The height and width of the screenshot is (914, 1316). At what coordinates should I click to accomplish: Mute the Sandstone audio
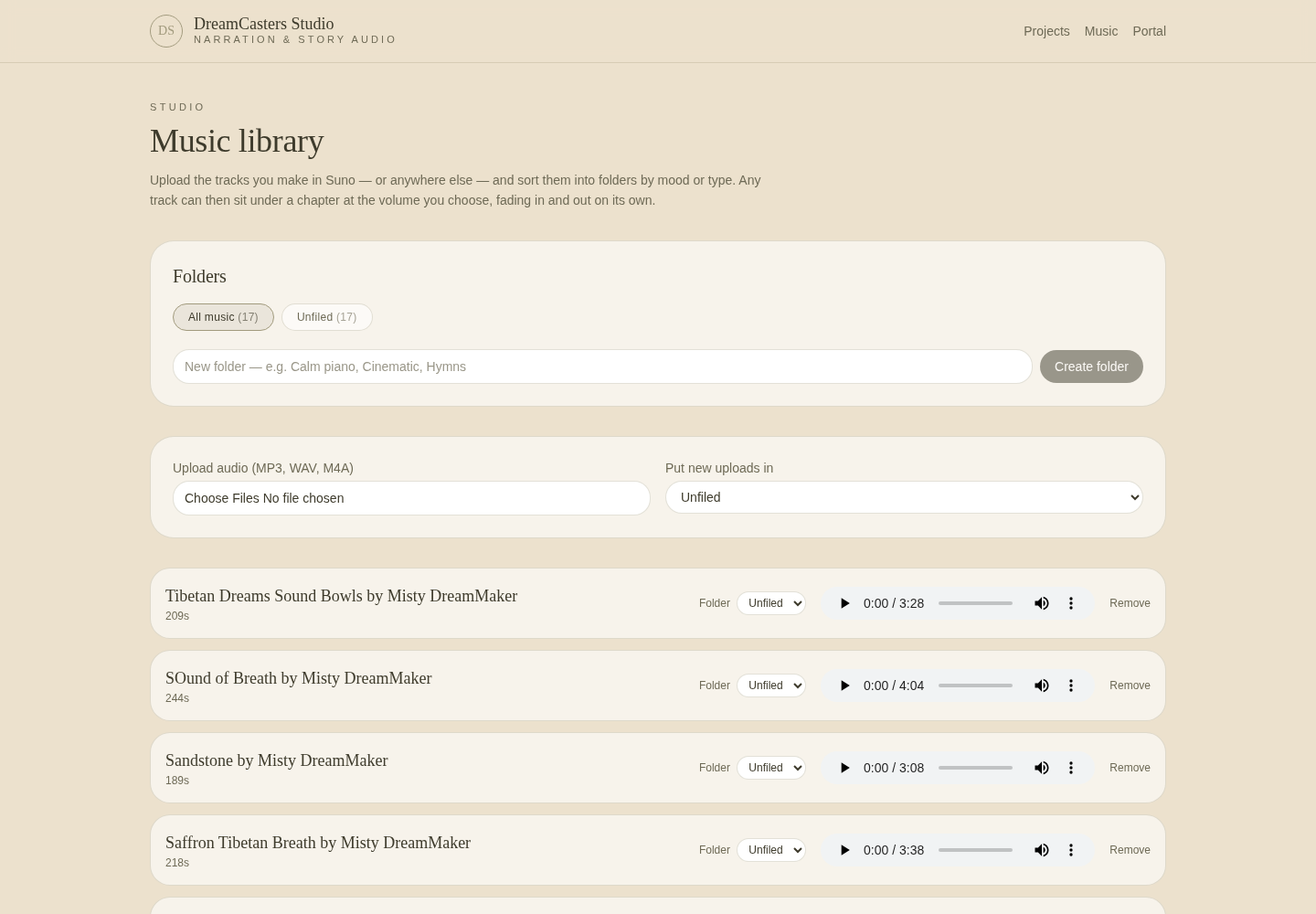click(1042, 768)
